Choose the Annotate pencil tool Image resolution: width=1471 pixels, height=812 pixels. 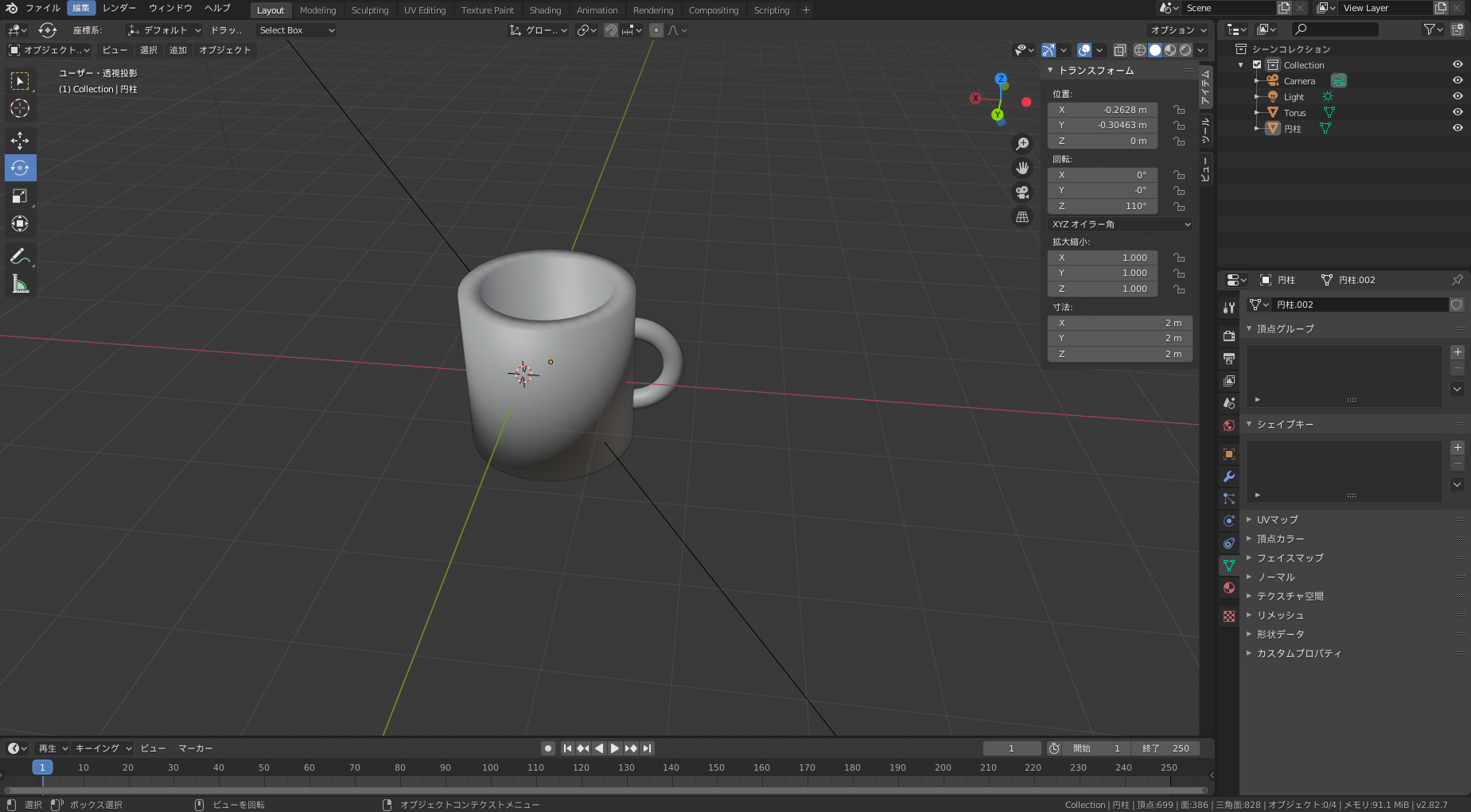click(x=20, y=256)
